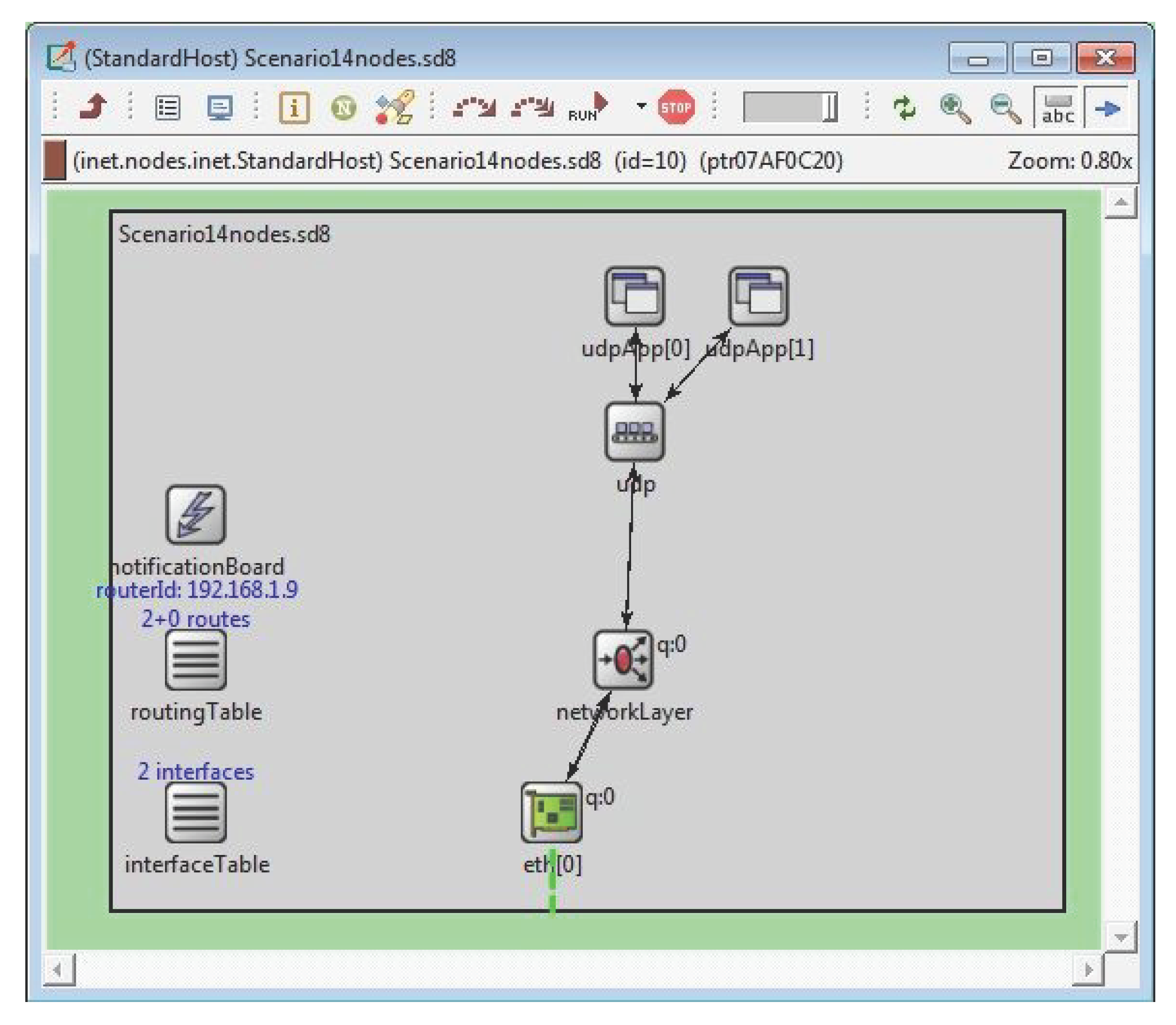Open the run mode dropdown arrow
This screenshot has width=1176, height=1025.
pos(641,106)
